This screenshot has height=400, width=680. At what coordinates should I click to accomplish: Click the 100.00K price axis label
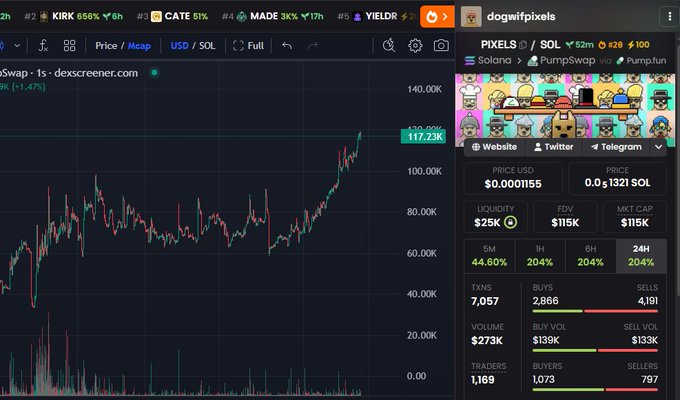click(424, 171)
